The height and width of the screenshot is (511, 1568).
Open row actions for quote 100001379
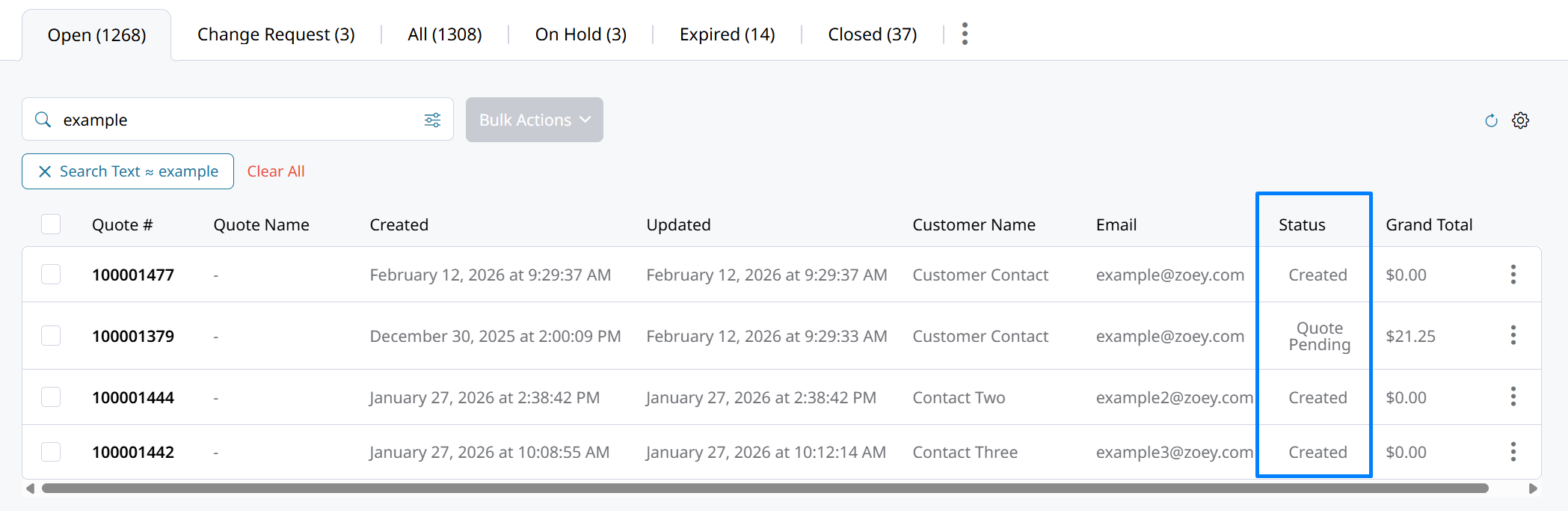(x=1513, y=336)
